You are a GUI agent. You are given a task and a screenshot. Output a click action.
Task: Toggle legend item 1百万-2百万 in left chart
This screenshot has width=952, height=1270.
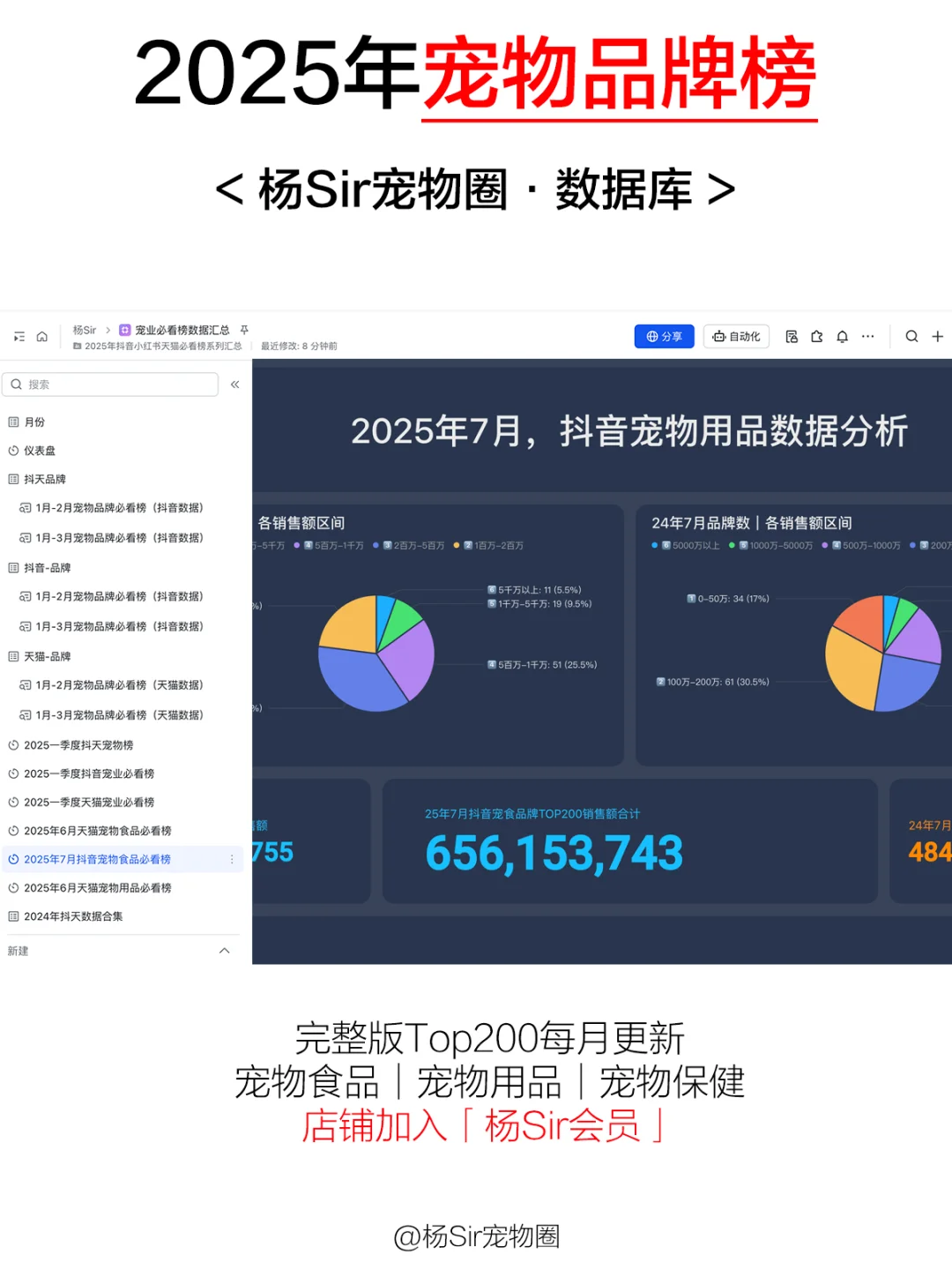[489, 546]
